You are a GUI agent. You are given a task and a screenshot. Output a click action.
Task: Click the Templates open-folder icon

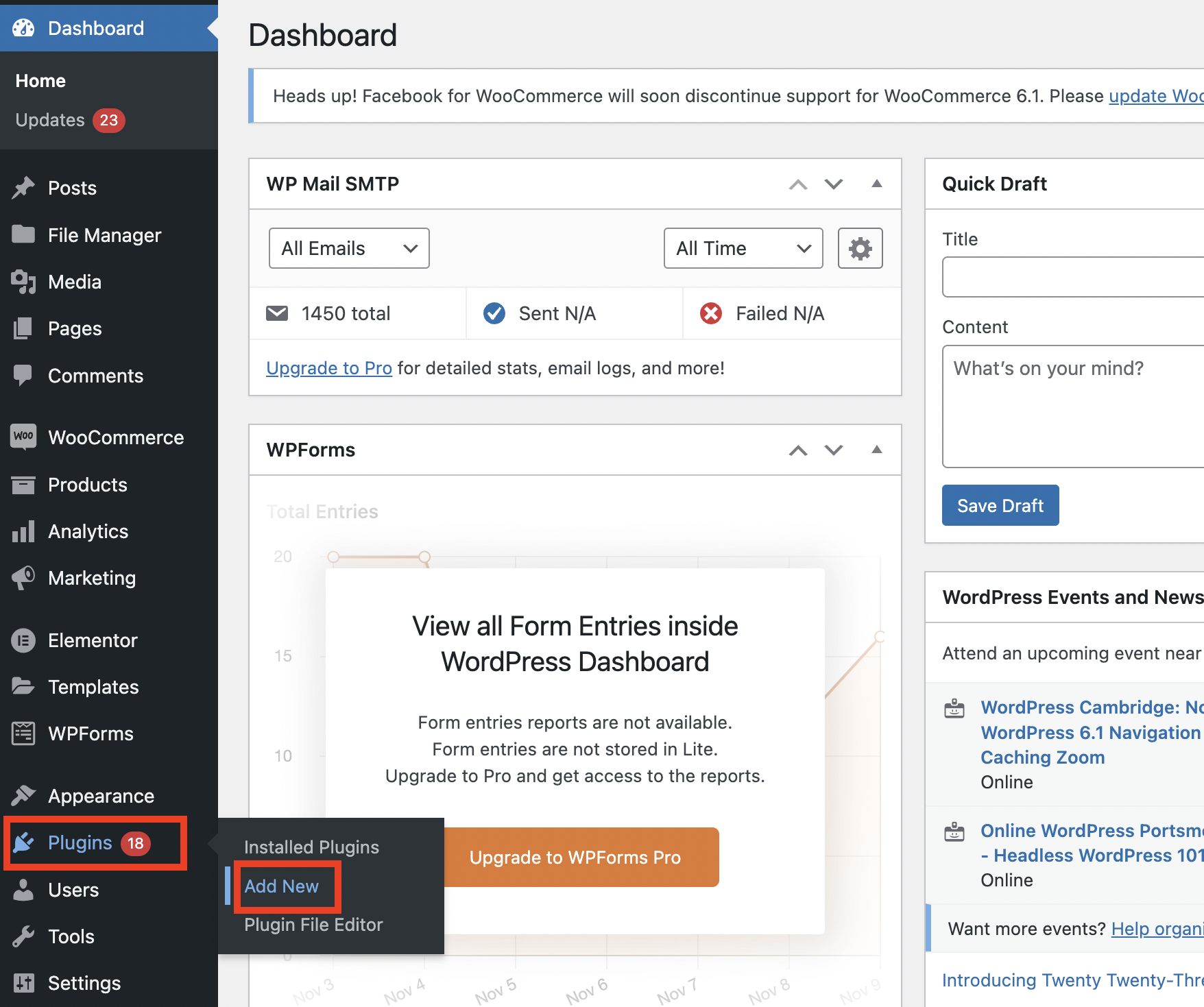(x=23, y=686)
